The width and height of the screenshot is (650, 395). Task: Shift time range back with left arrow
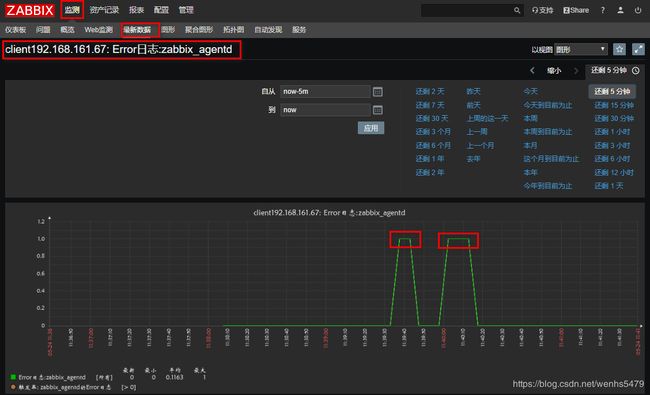(x=532, y=70)
